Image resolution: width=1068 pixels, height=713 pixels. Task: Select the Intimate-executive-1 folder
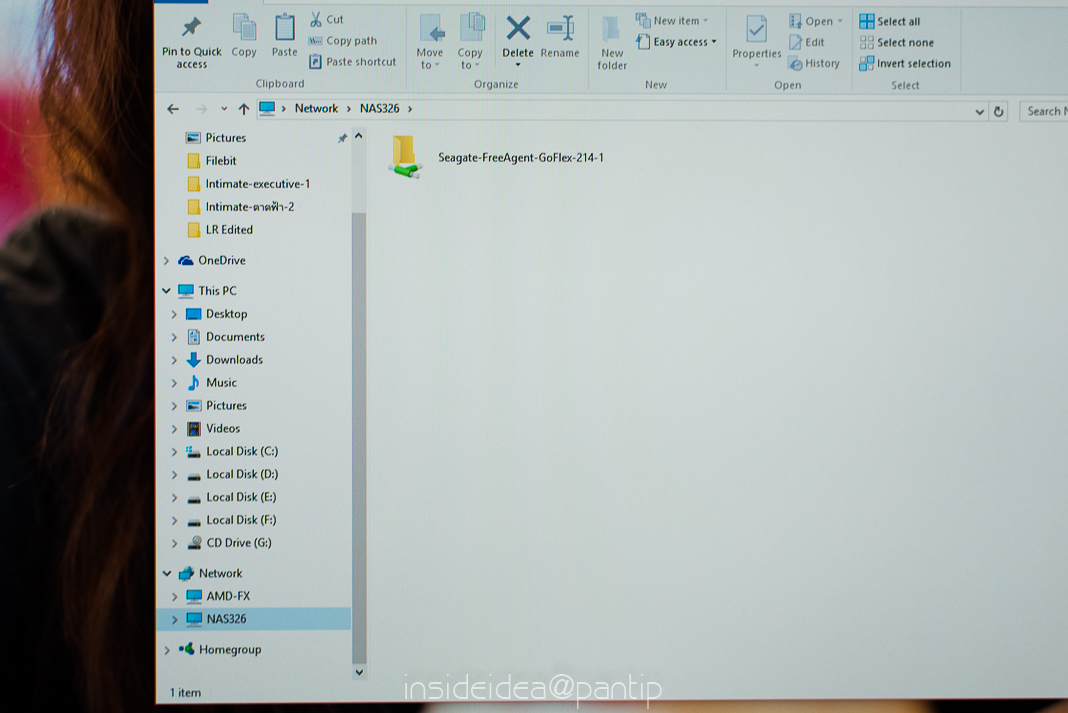[x=249, y=184]
